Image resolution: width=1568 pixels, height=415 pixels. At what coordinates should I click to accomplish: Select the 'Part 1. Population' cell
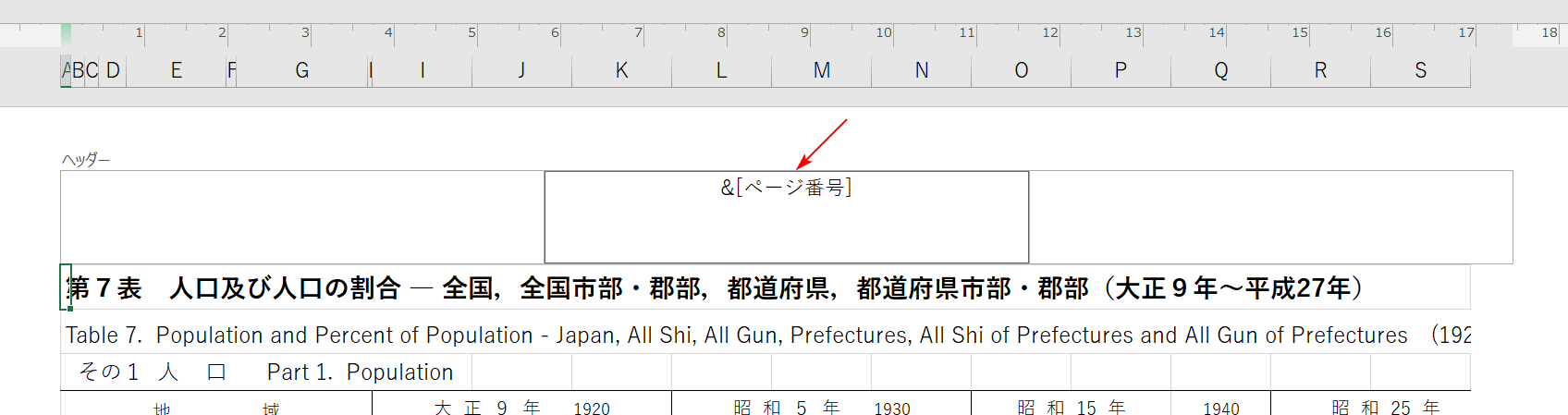(360, 372)
